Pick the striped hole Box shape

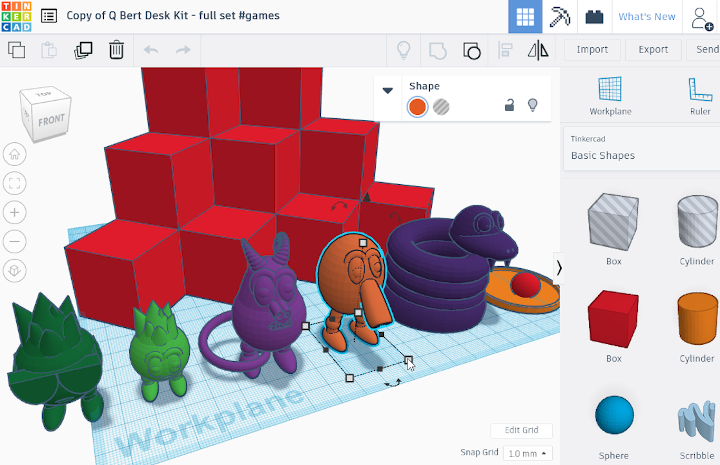click(613, 221)
